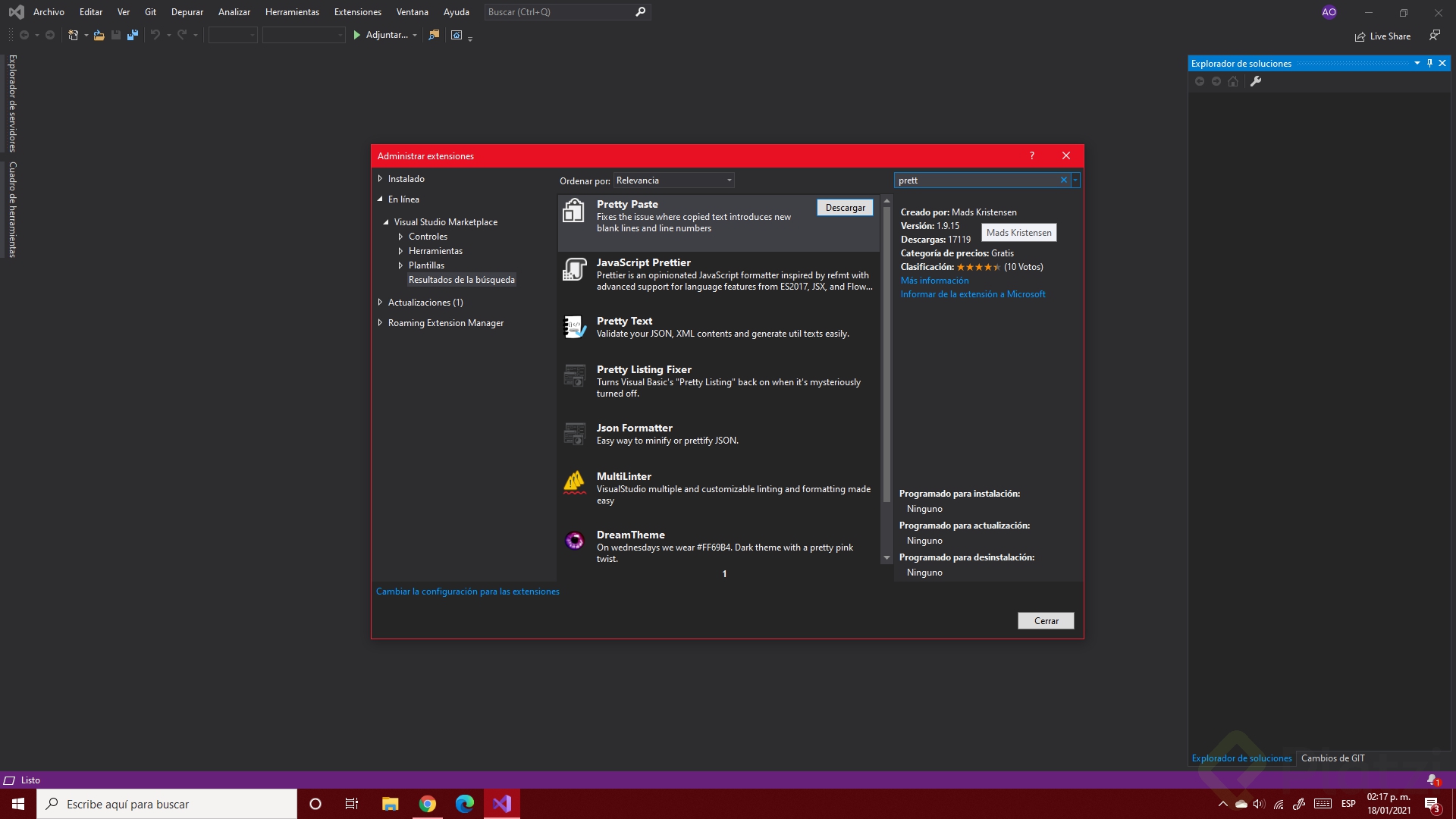Open Google Chrome from the taskbar

coord(428,804)
